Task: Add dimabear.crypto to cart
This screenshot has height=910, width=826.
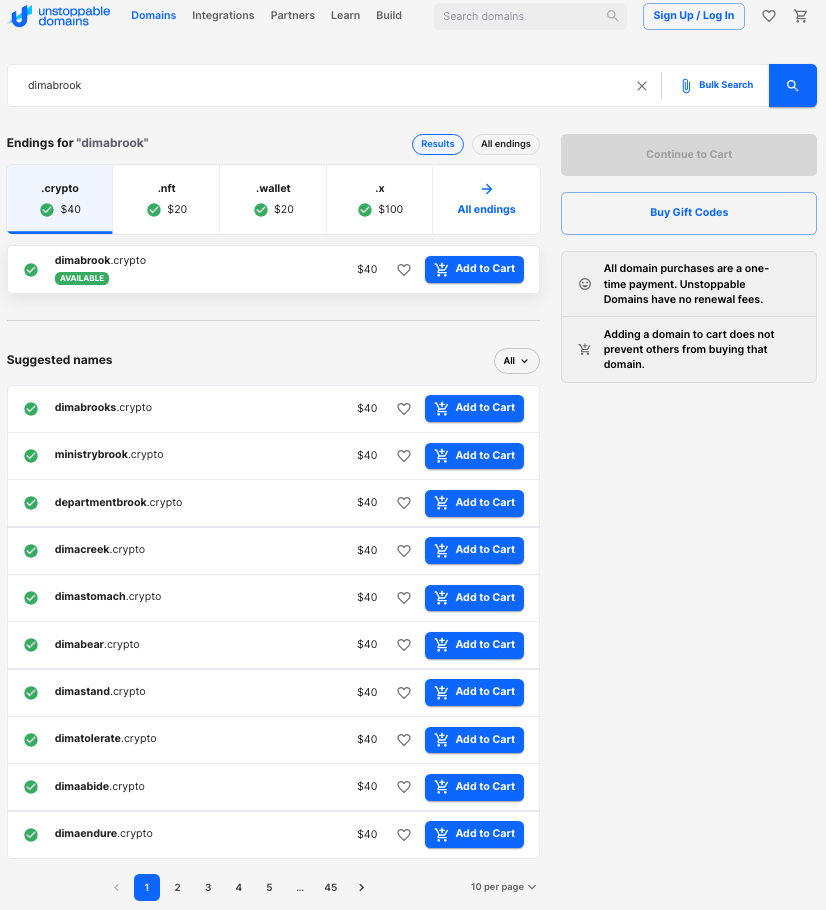Action: (474, 645)
